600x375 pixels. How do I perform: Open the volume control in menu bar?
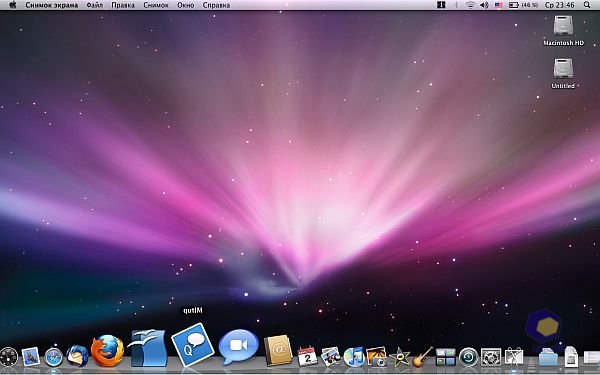tap(484, 5)
